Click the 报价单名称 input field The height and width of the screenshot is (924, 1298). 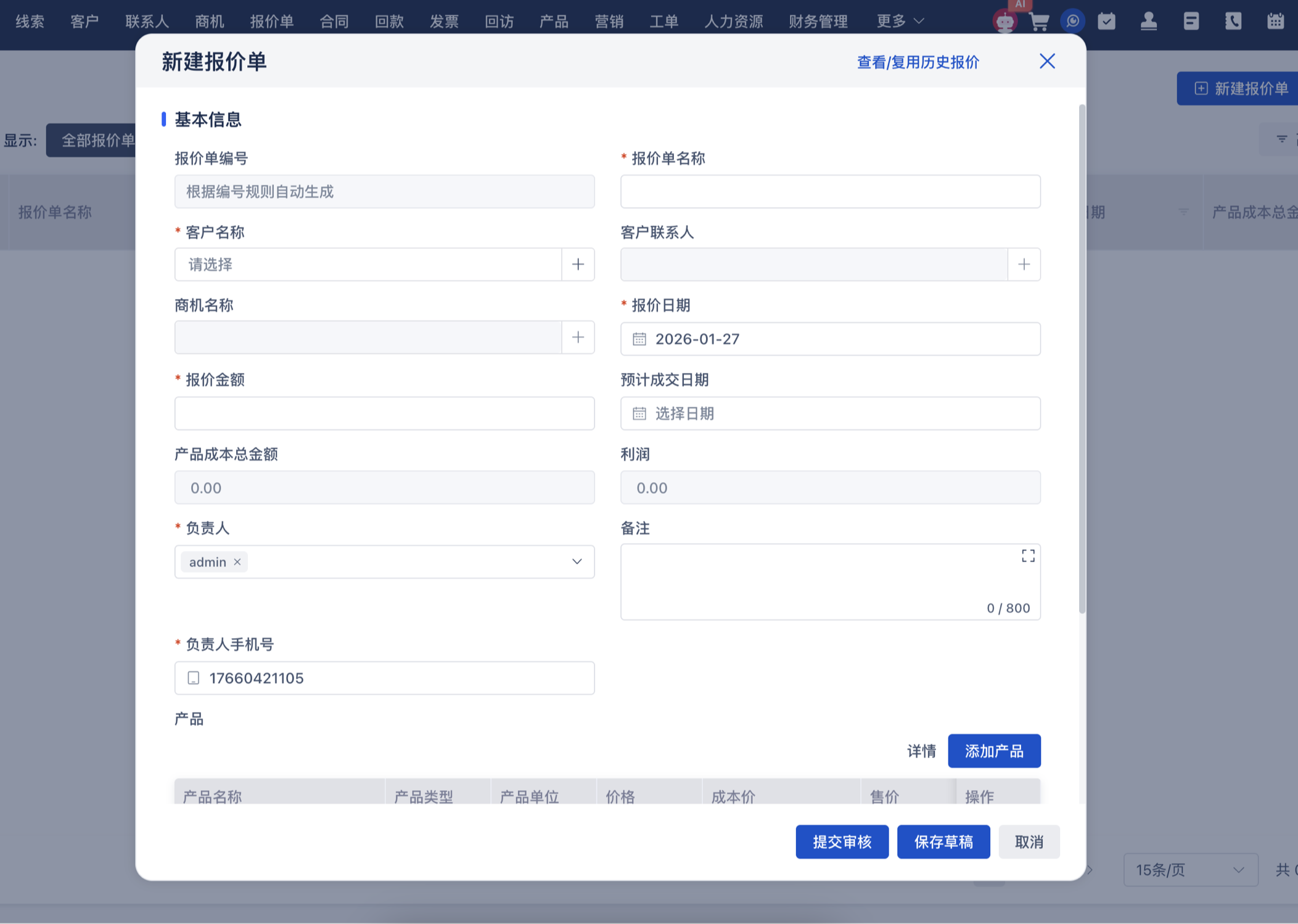(829, 192)
